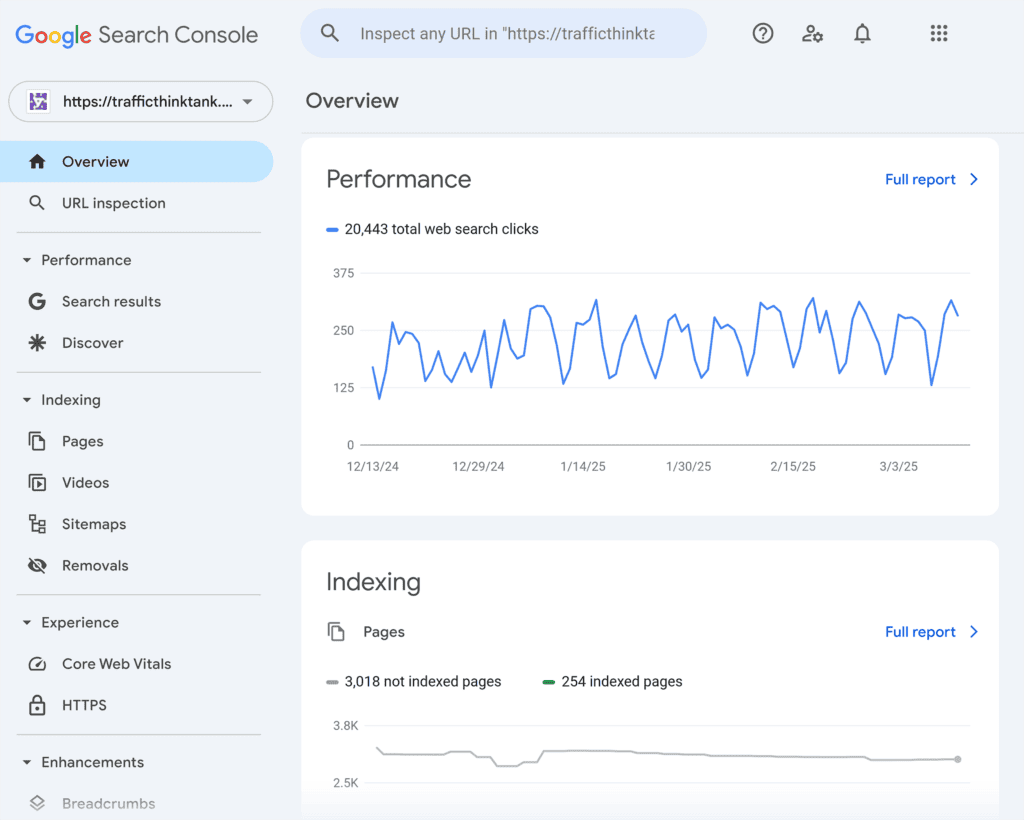Switch to the Overview page
This screenshot has height=820, width=1024.
click(97, 161)
